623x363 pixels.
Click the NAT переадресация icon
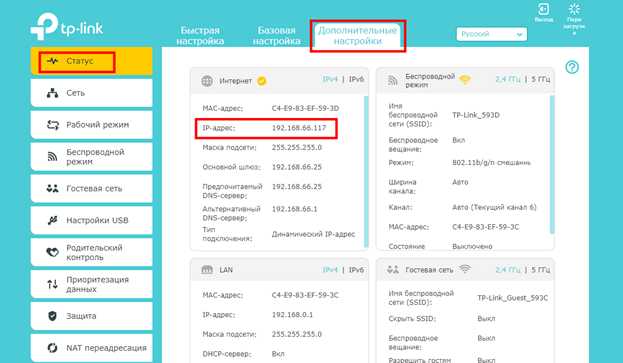click(x=52, y=348)
